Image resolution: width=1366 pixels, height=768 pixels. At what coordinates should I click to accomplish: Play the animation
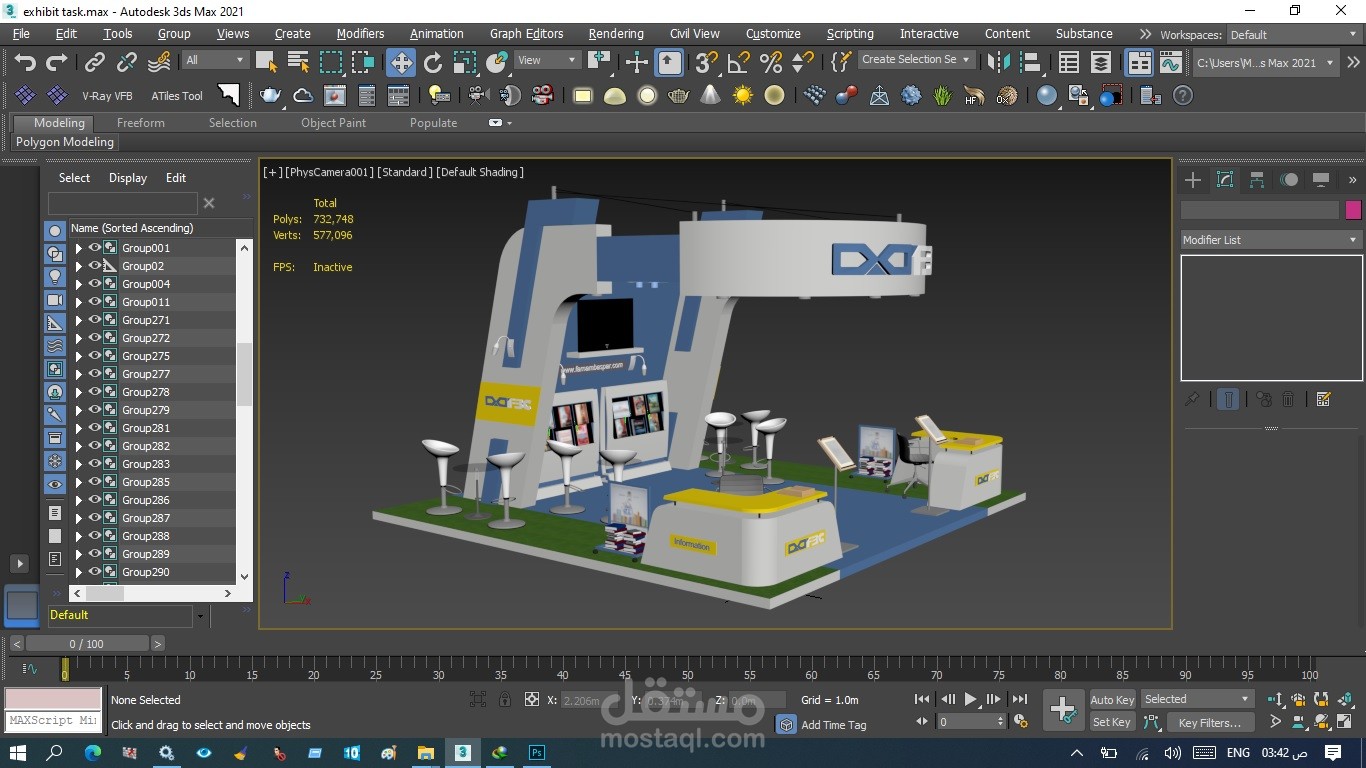(970, 700)
